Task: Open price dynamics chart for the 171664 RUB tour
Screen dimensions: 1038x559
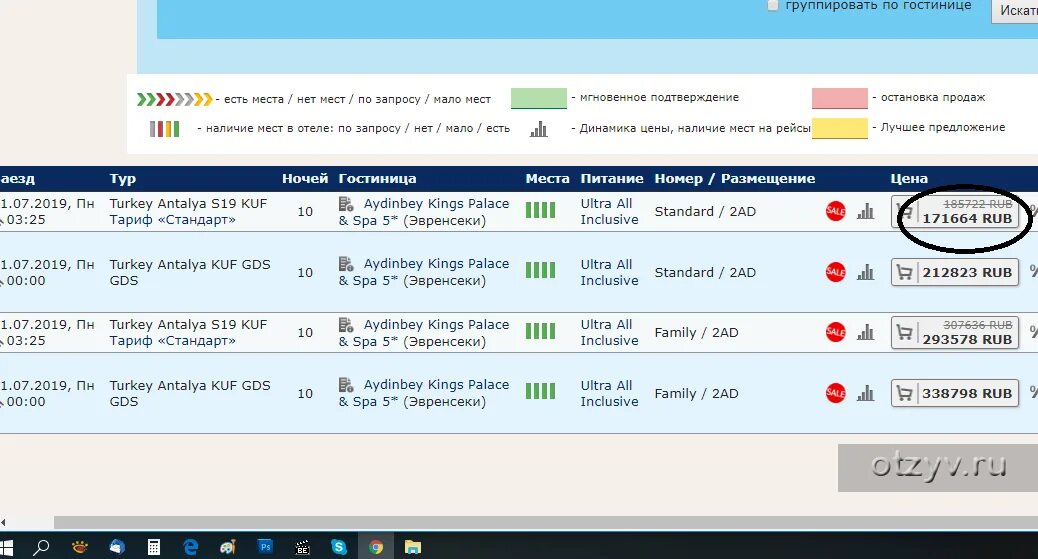Action: 865,211
